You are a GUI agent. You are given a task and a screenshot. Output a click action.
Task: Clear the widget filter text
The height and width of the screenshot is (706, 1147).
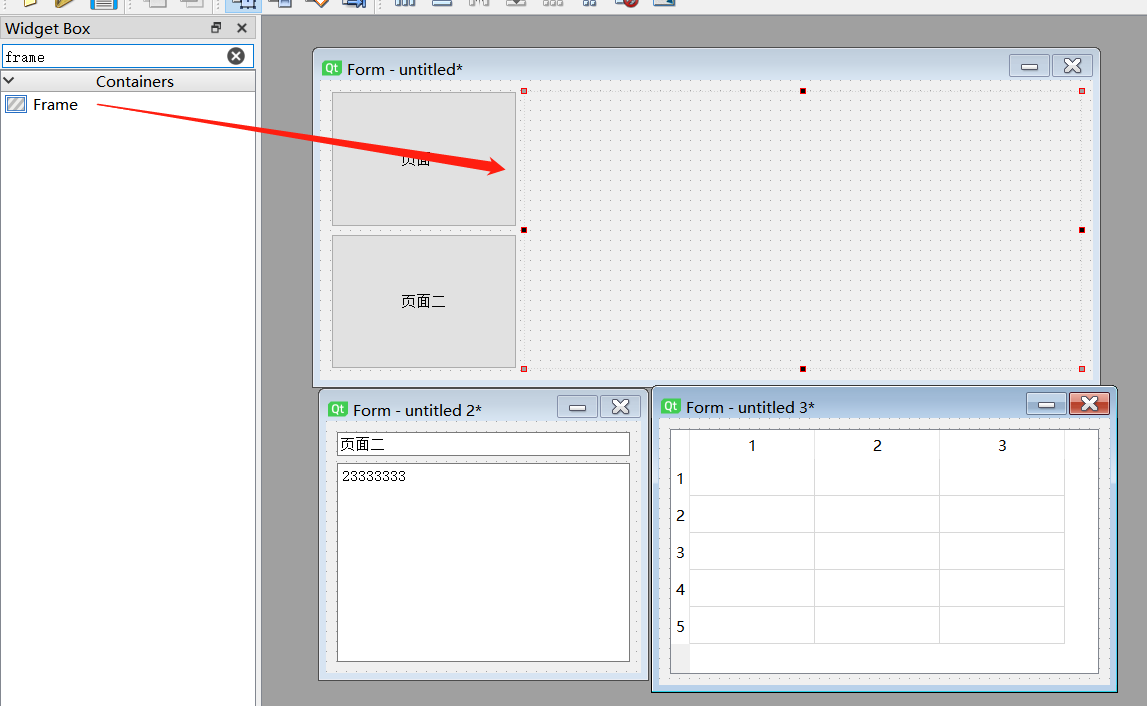[x=236, y=56]
